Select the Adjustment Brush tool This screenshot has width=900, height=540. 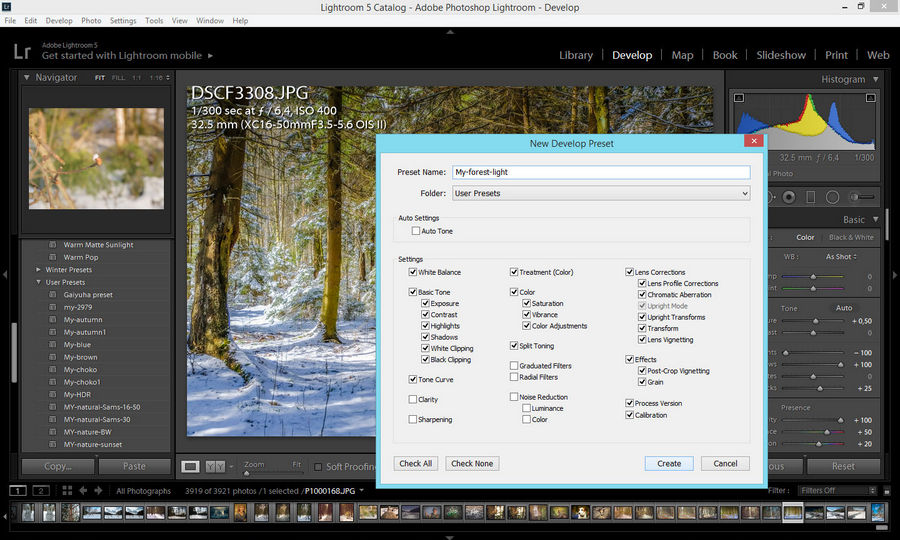click(862, 197)
